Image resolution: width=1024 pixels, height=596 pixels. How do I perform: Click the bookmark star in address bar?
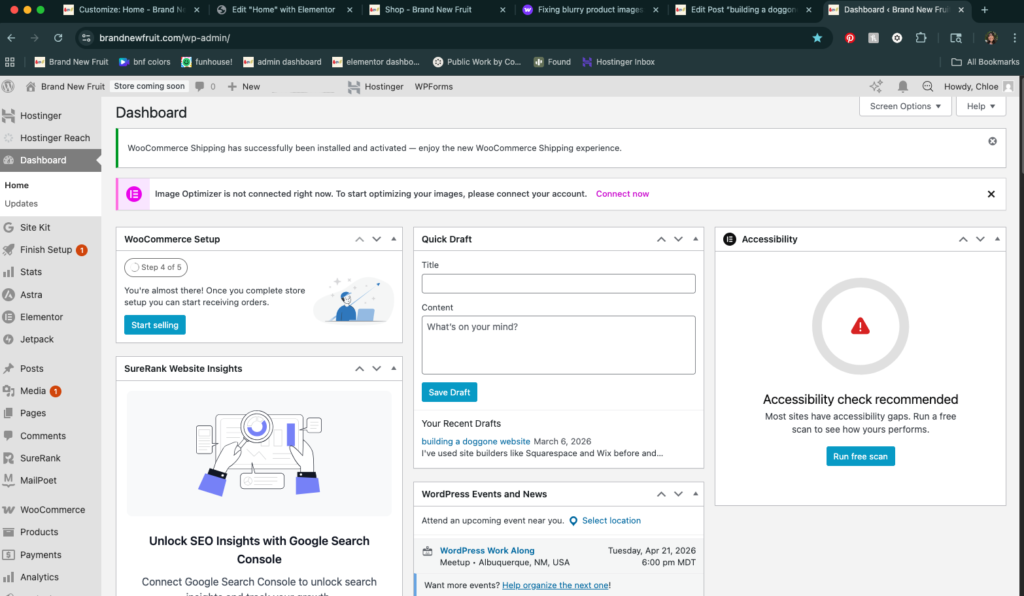coord(817,38)
